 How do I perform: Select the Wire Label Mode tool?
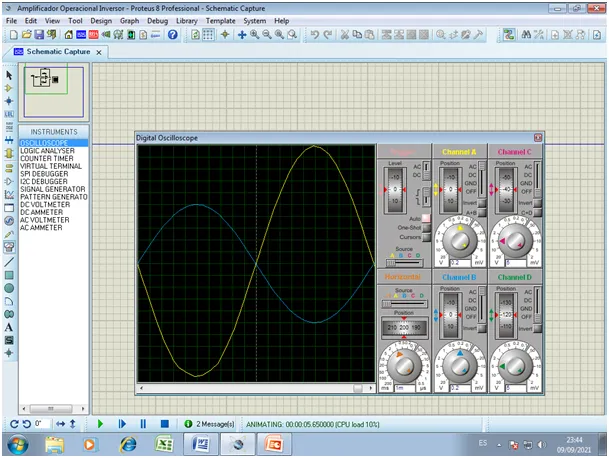pyautogui.click(x=9, y=114)
